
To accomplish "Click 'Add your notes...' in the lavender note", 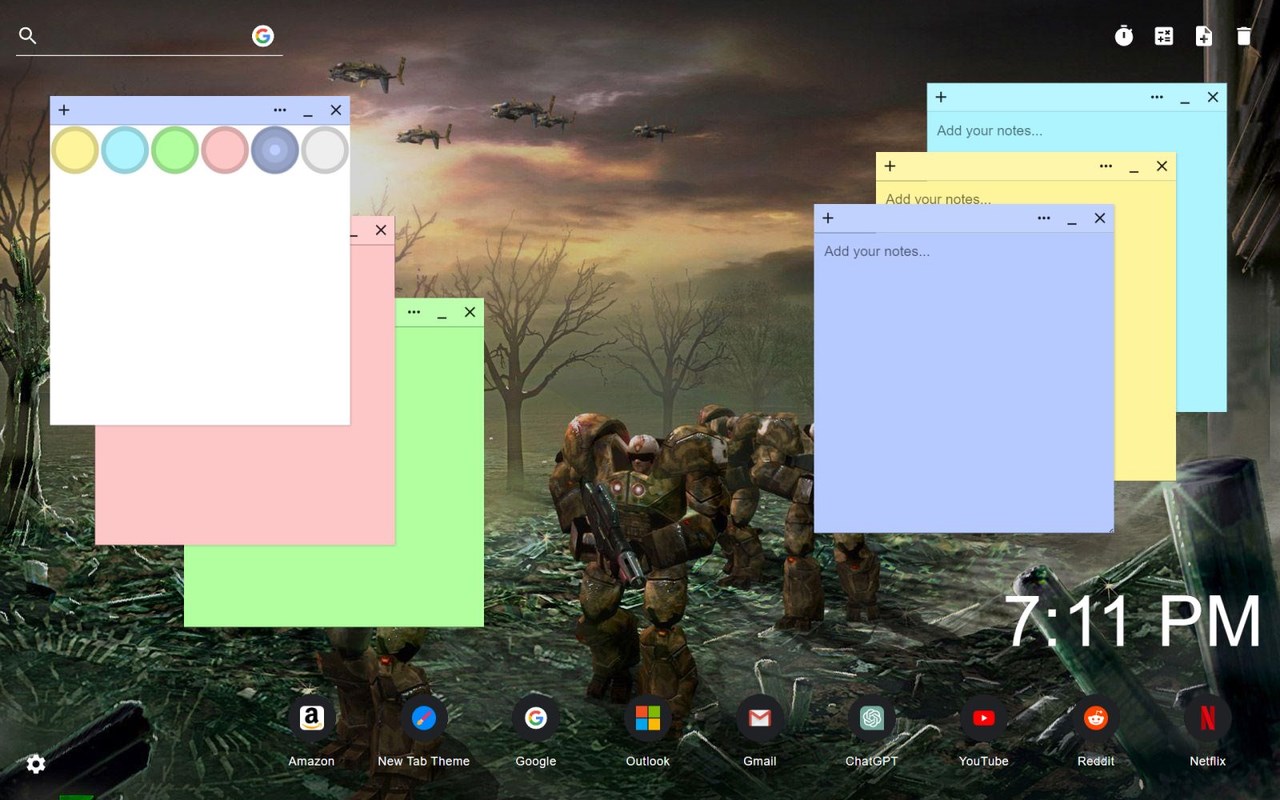I will click(x=877, y=251).
